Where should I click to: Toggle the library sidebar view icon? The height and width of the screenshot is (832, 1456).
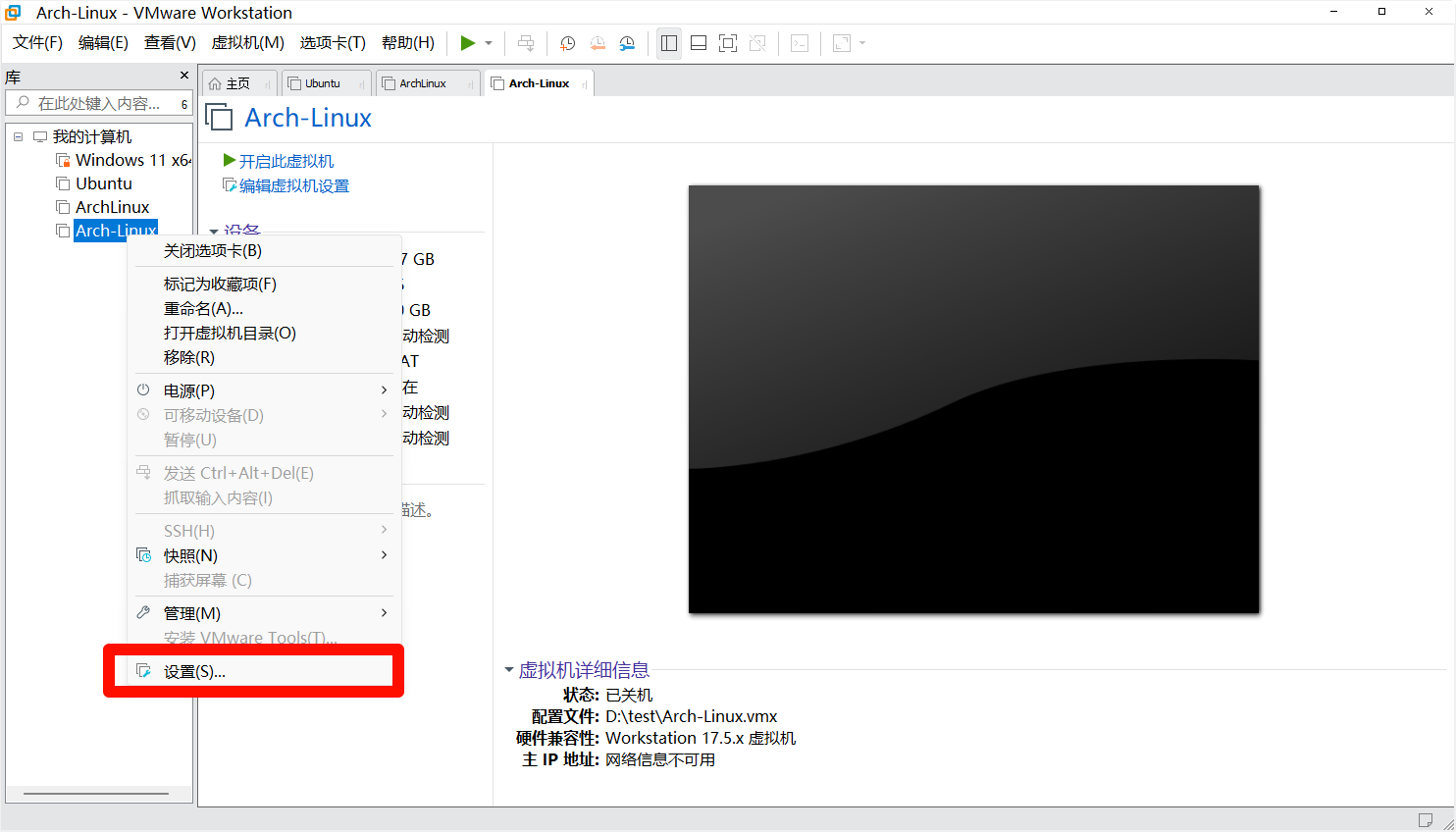tap(669, 43)
